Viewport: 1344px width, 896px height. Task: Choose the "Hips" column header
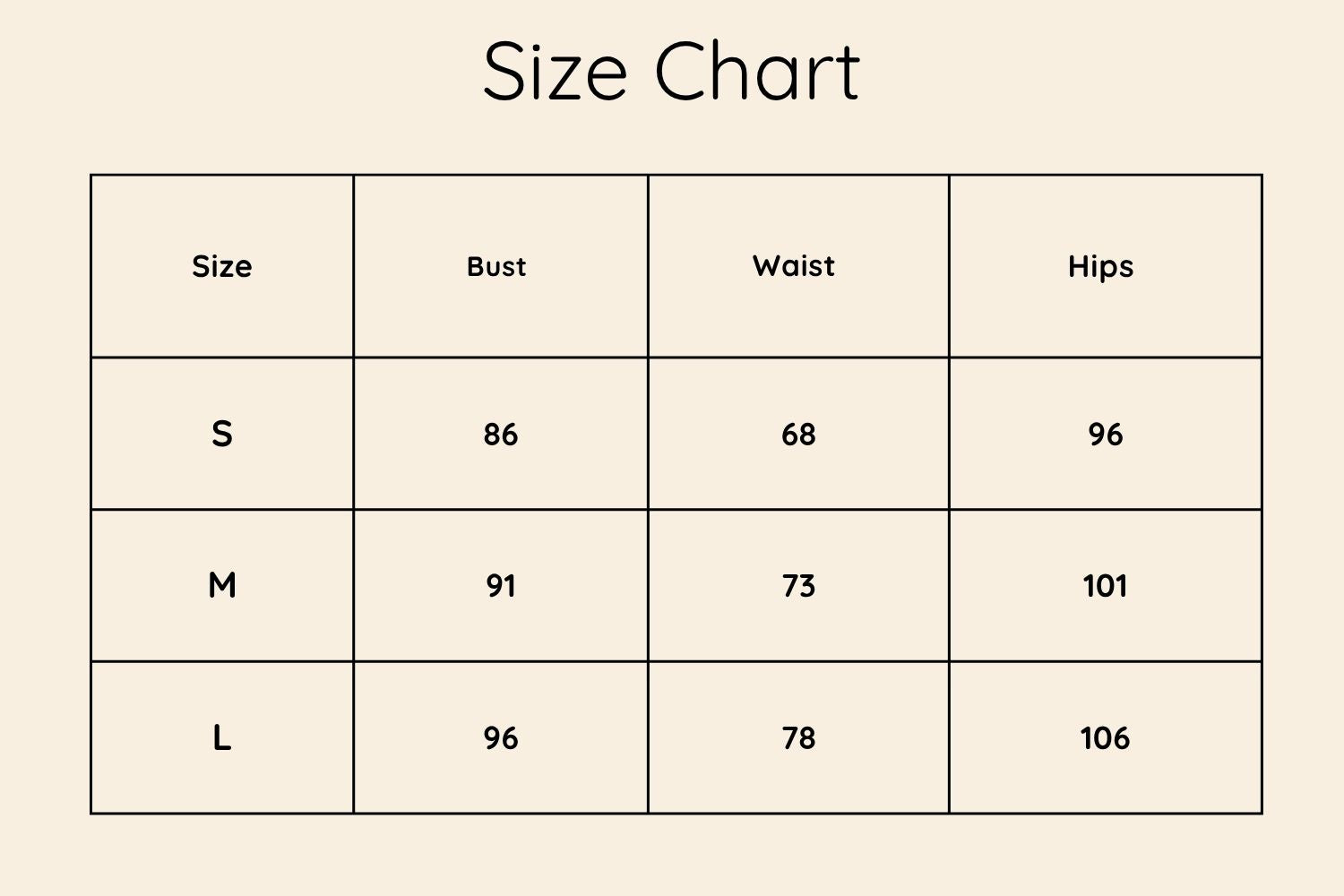coord(1100,266)
